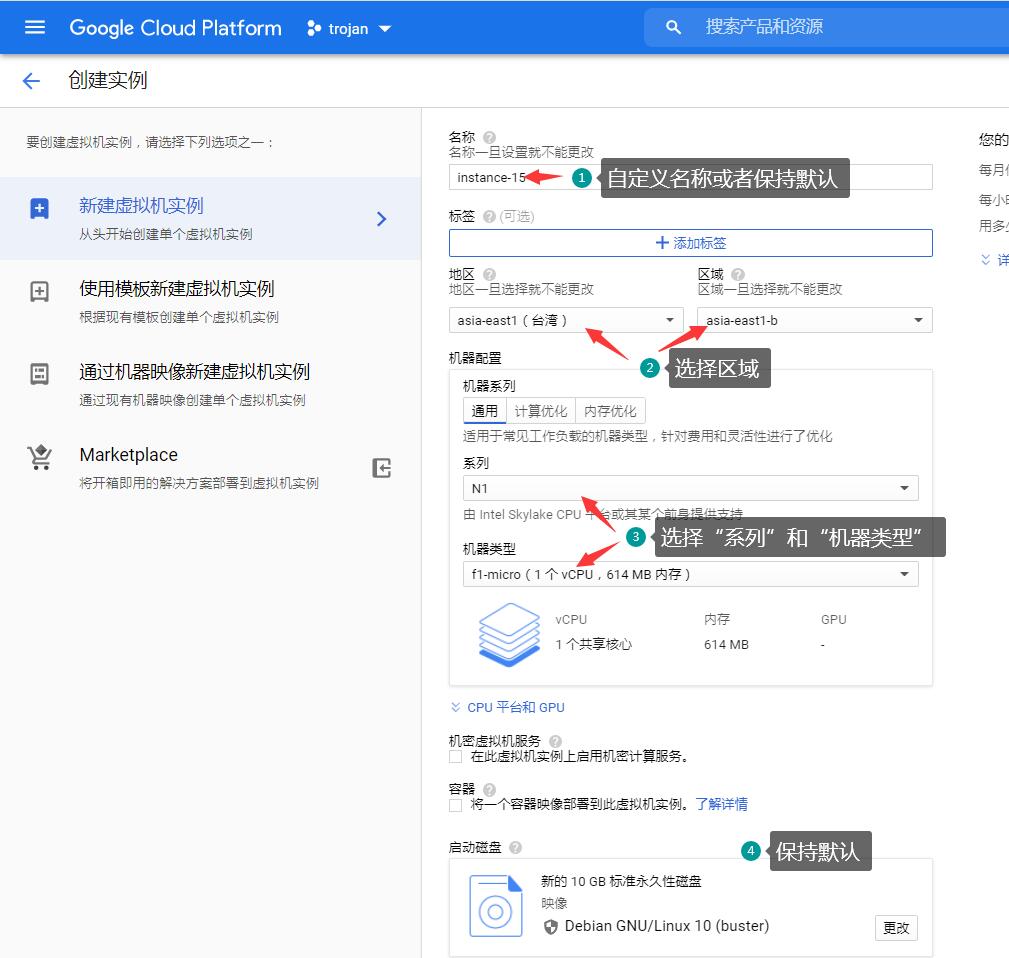This screenshot has height=958, width=1009.
Task: Click the Debian shield icon
Action: click(x=550, y=926)
